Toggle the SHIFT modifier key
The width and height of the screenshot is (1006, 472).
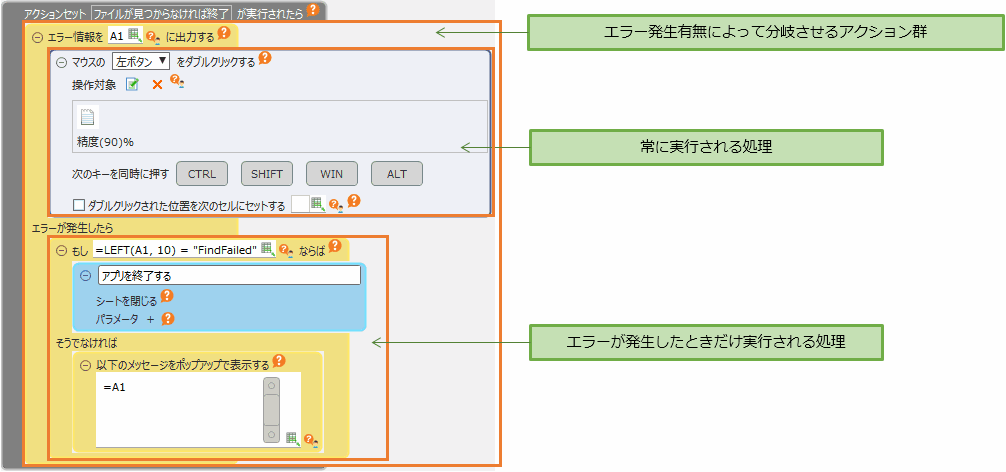(x=266, y=174)
